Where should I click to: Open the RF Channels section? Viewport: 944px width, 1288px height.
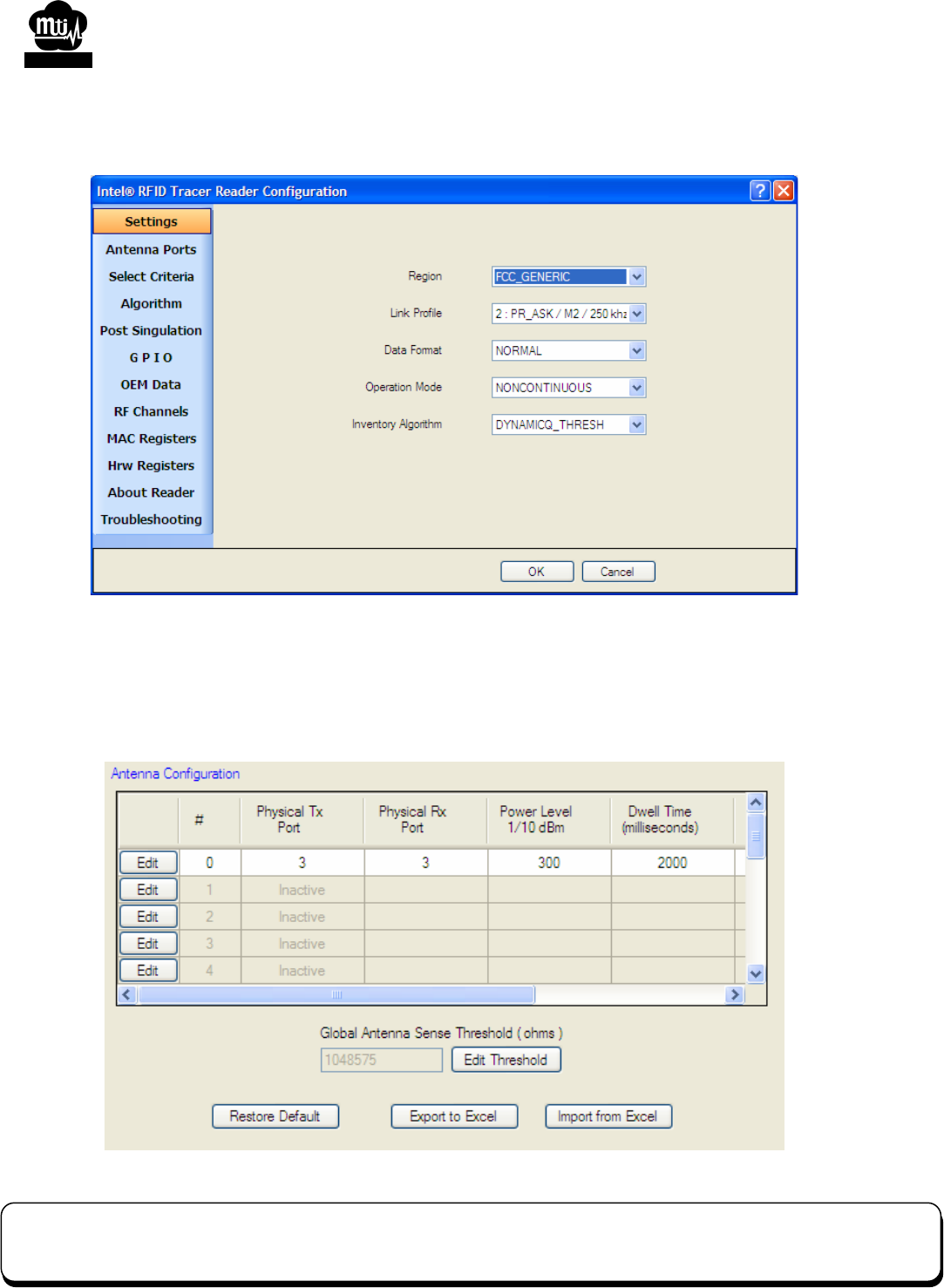[x=152, y=411]
